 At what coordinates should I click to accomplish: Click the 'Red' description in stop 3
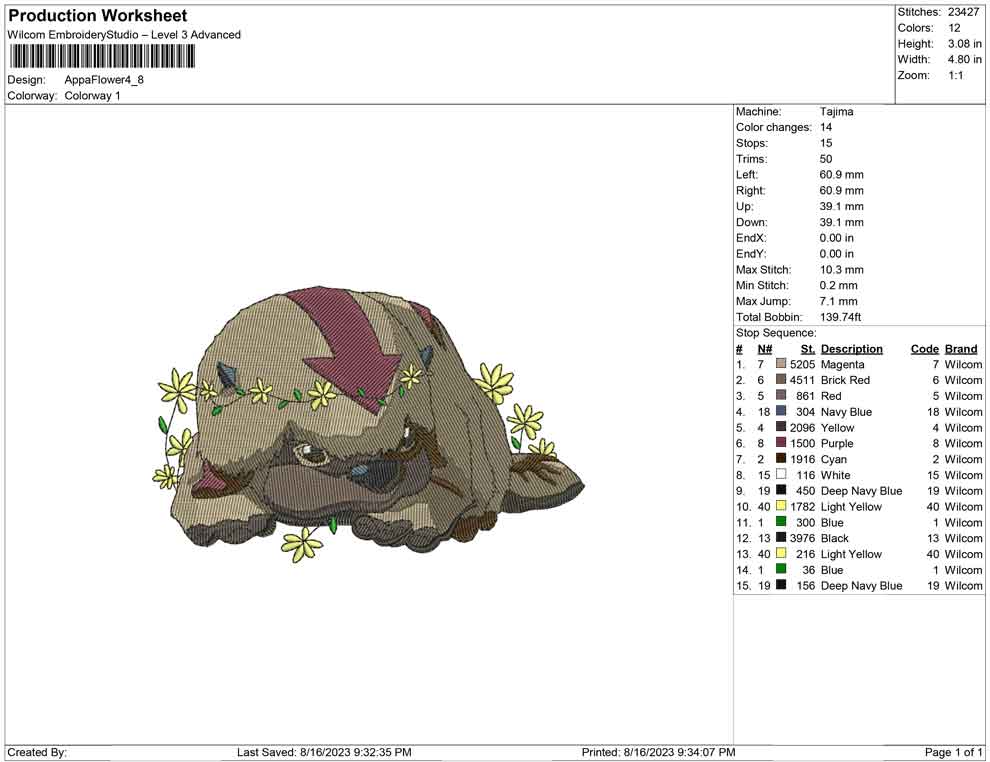tap(831, 396)
